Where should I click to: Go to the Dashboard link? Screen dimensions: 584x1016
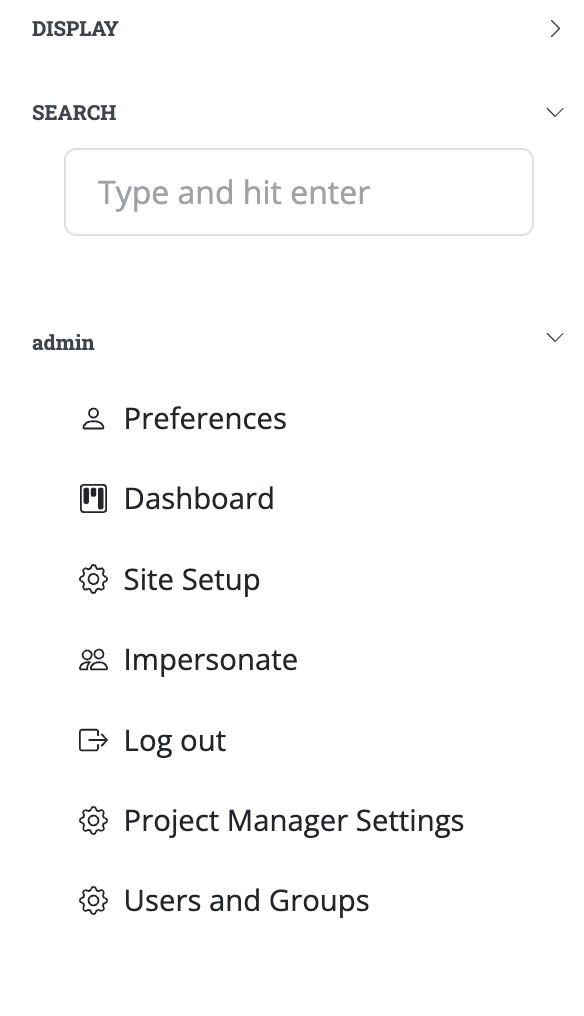[199, 499]
